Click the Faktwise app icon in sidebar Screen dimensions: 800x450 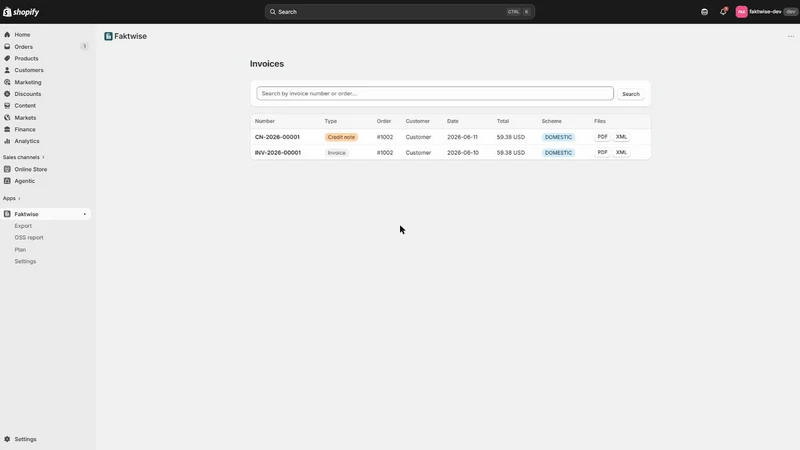pos(7,214)
